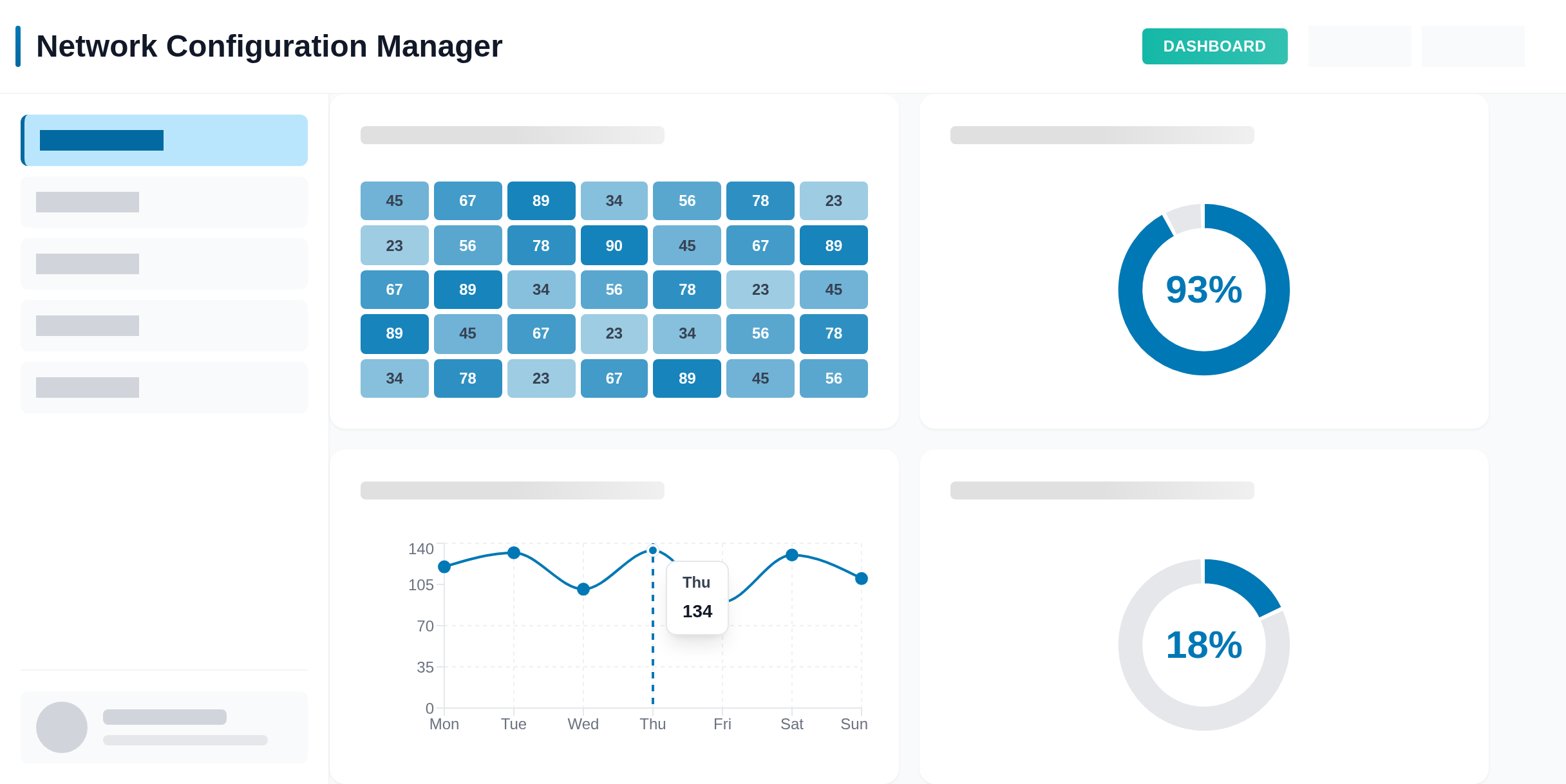
Task: Click the heatmap cell showing value 90
Action: coord(614,245)
